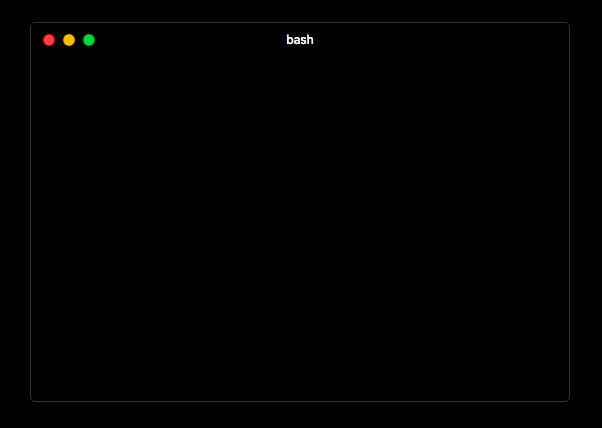This screenshot has width=602, height=428.
Task: Close the bash terminal window
Action: point(49,40)
